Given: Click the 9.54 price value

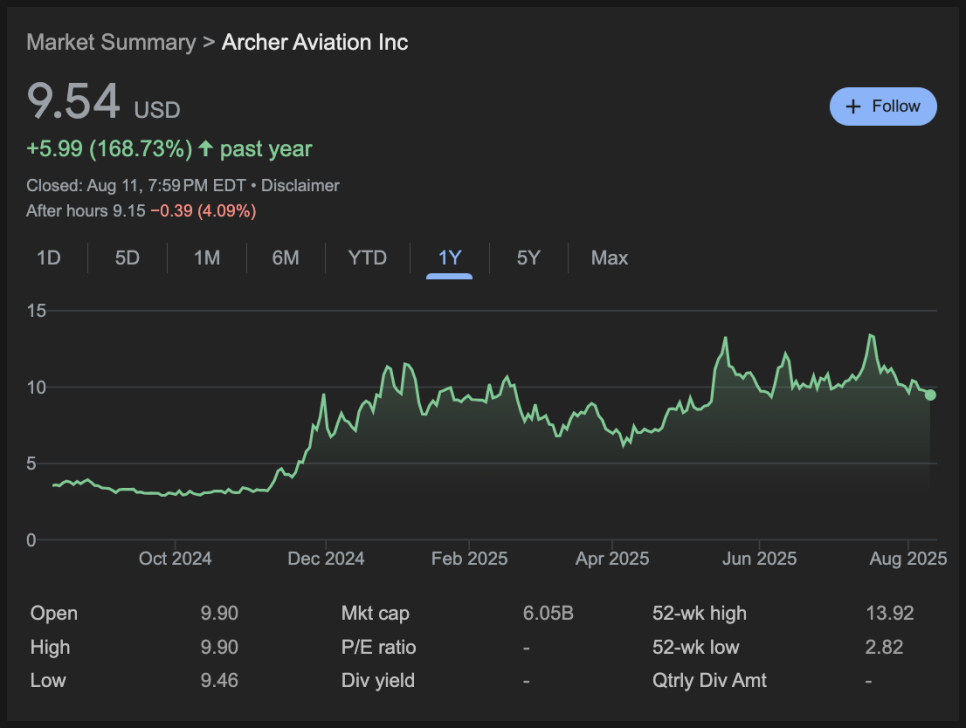Looking at the screenshot, I should click(x=73, y=101).
